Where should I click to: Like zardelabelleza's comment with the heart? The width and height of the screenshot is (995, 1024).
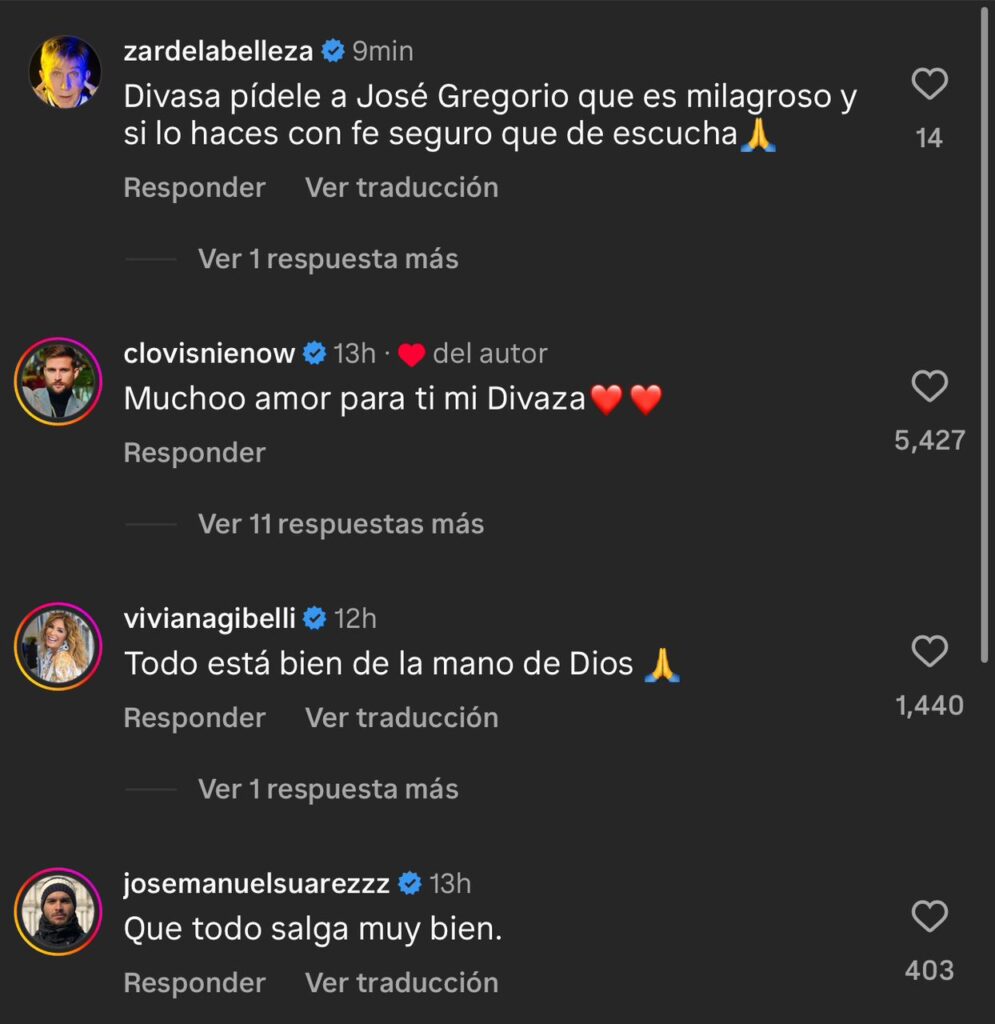pyautogui.click(x=930, y=85)
